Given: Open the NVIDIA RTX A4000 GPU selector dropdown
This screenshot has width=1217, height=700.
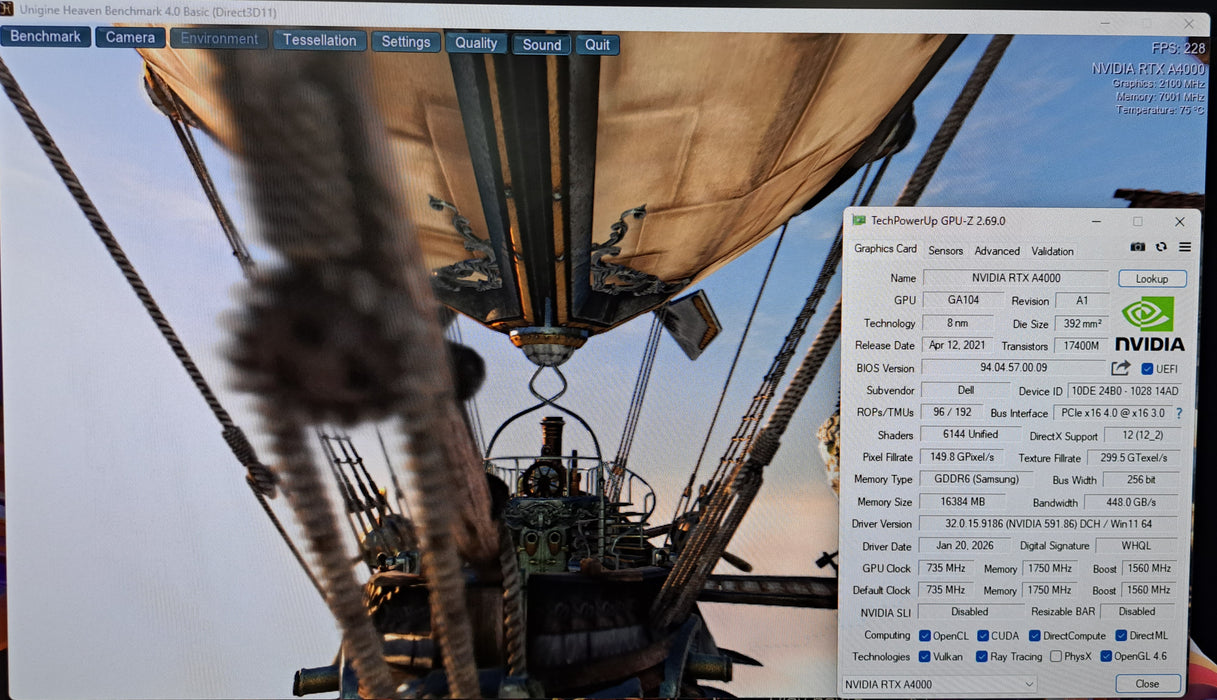Looking at the screenshot, I should click(x=939, y=684).
